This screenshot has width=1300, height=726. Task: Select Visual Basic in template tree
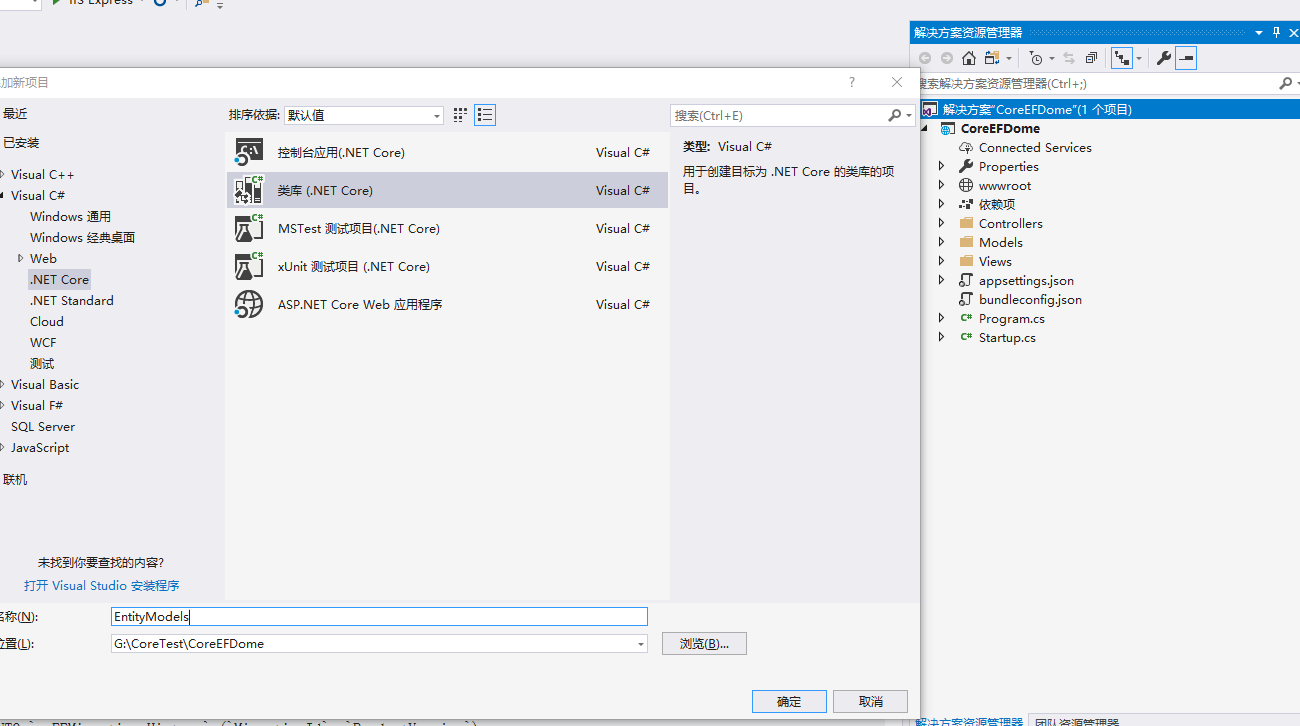45,385
